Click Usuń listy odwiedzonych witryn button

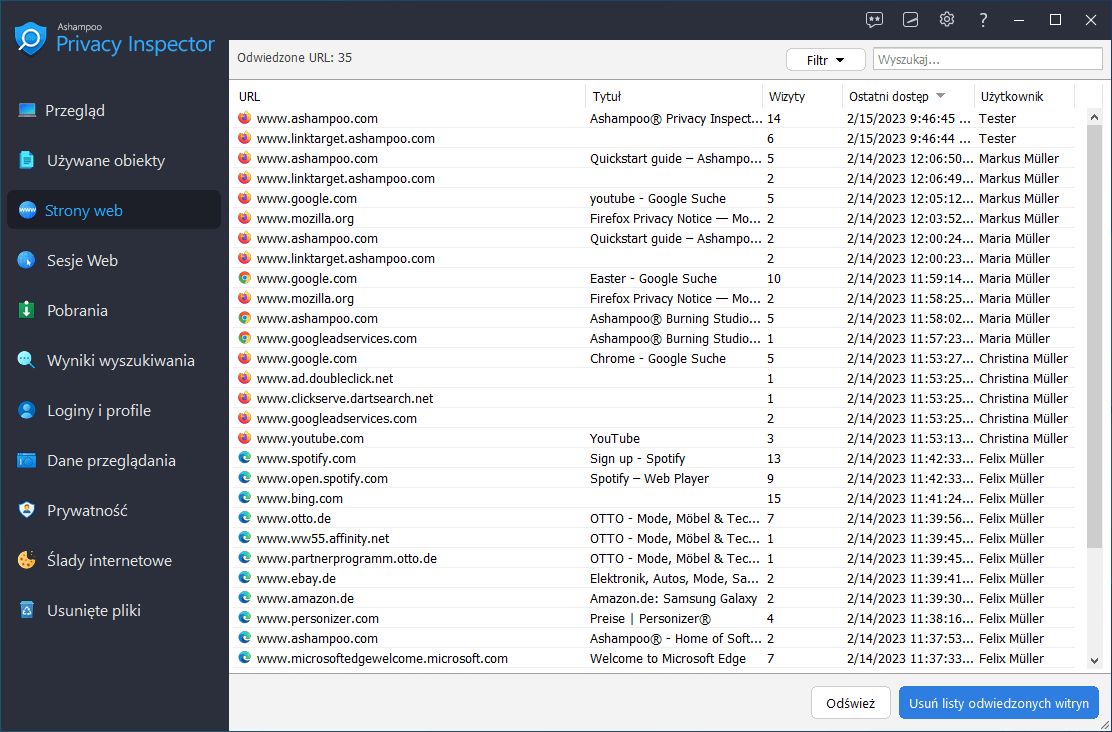coord(999,703)
